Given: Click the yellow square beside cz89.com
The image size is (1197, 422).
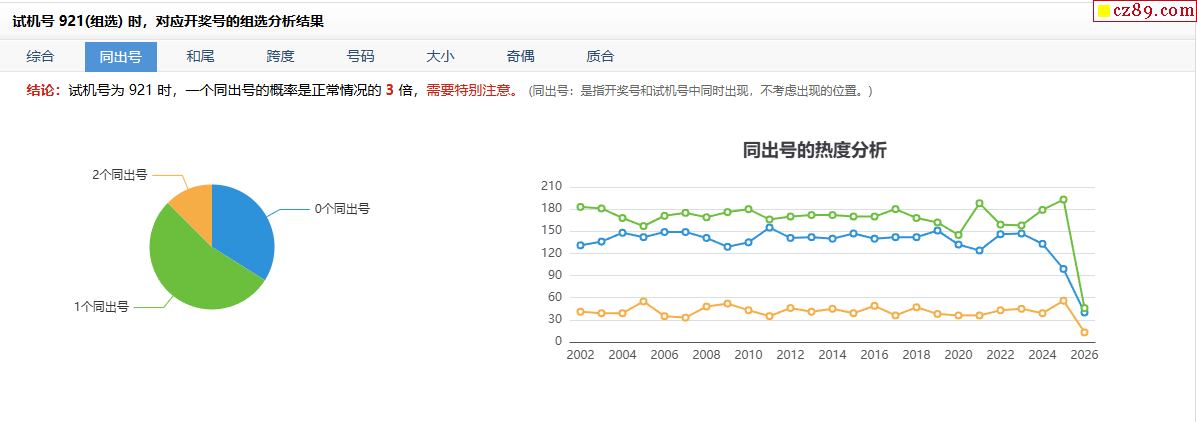Looking at the screenshot, I should click(1104, 12).
